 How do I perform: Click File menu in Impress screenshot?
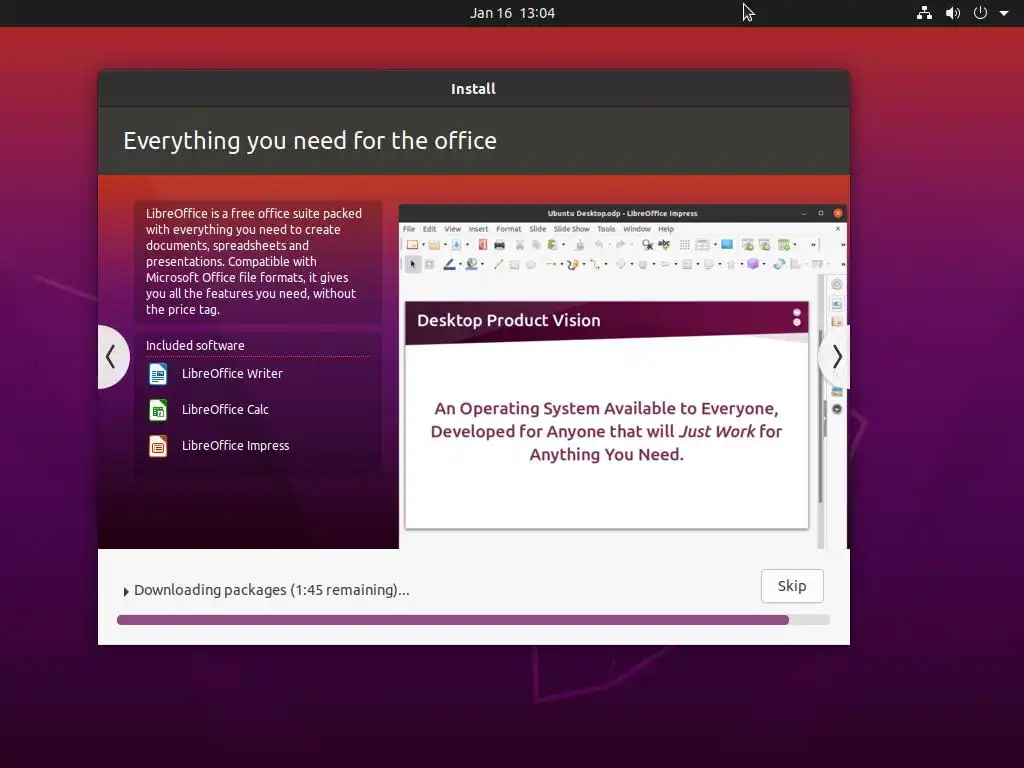(409, 229)
